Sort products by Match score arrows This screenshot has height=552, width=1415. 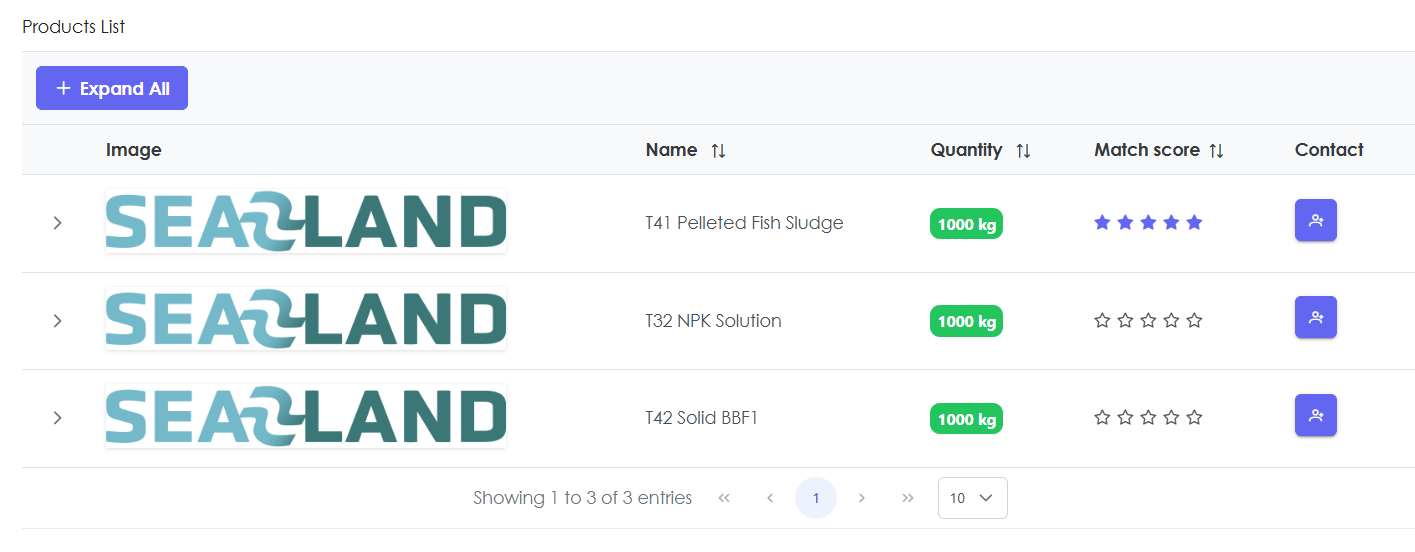pos(1216,151)
